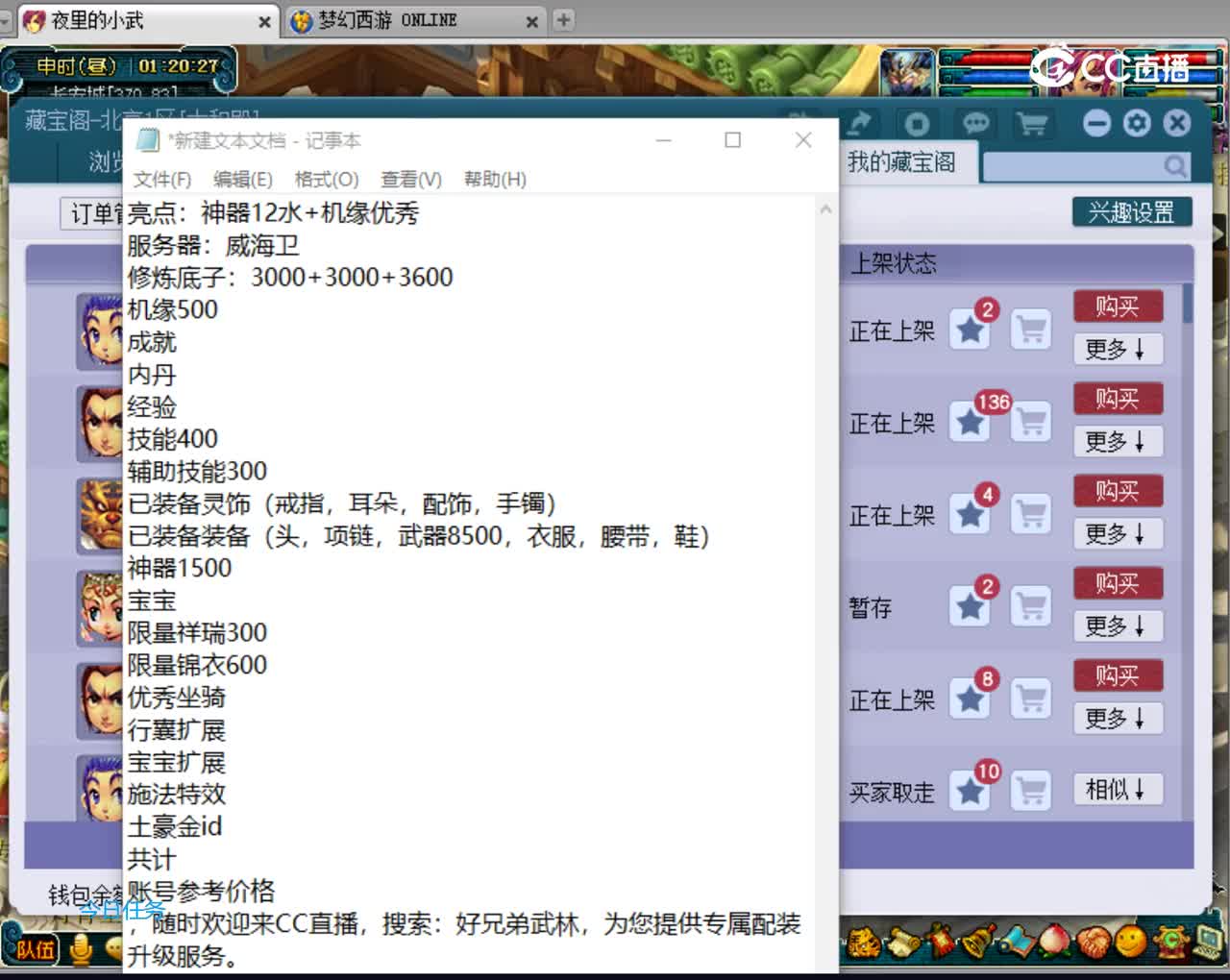Open the chat bubble icon in 藏宝阁 header
This screenshot has height=980, width=1230.
(975, 123)
